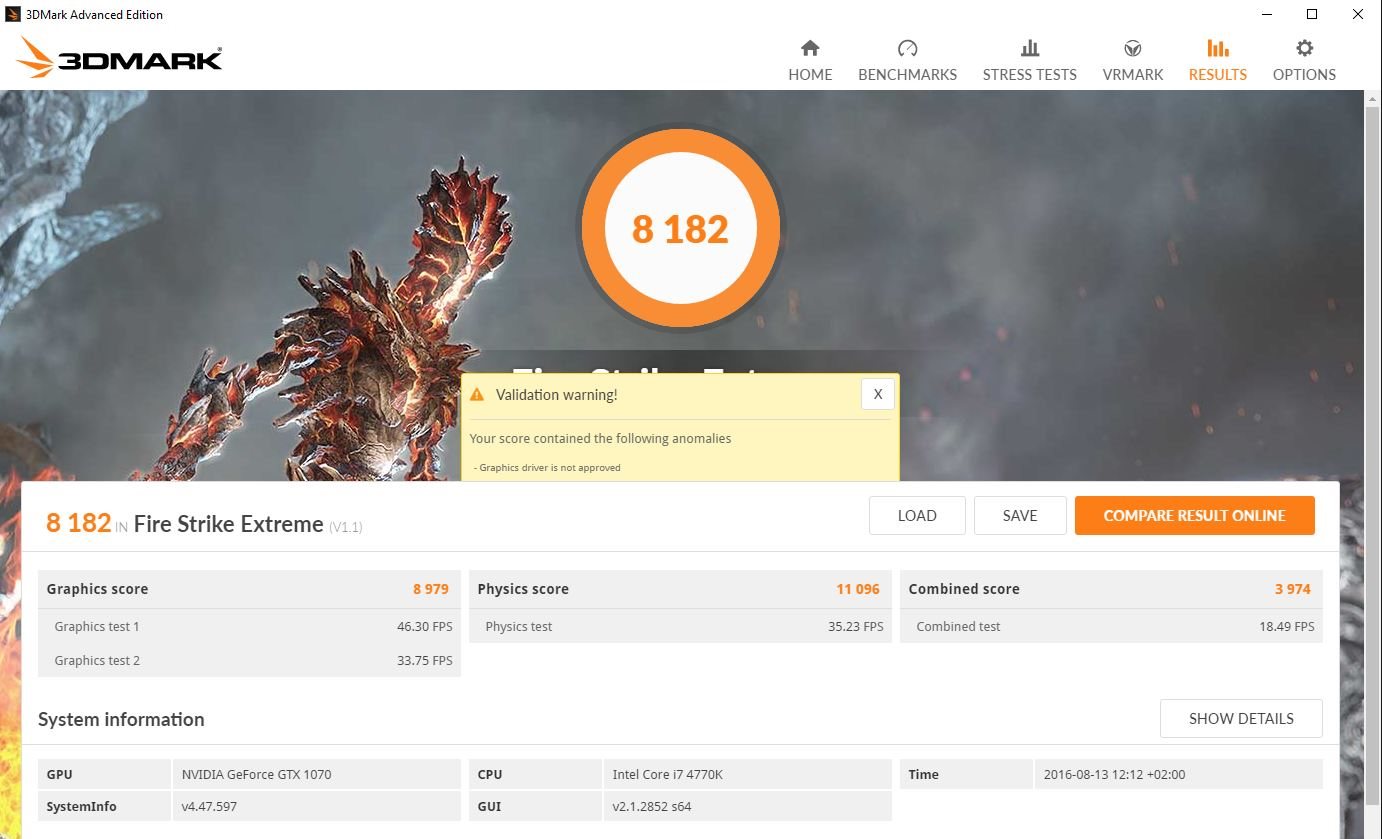Click the validation warning triangle icon
This screenshot has height=839, width=1382.
tap(477, 395)
